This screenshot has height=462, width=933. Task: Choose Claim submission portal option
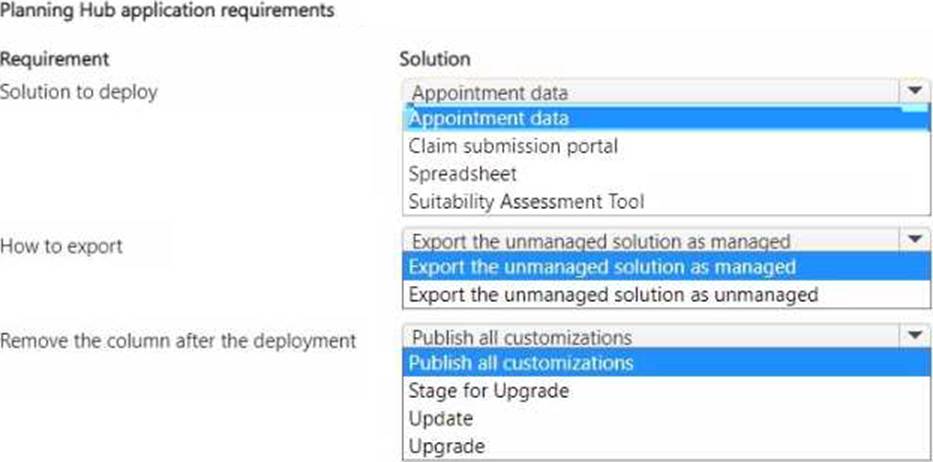(513, 146)
